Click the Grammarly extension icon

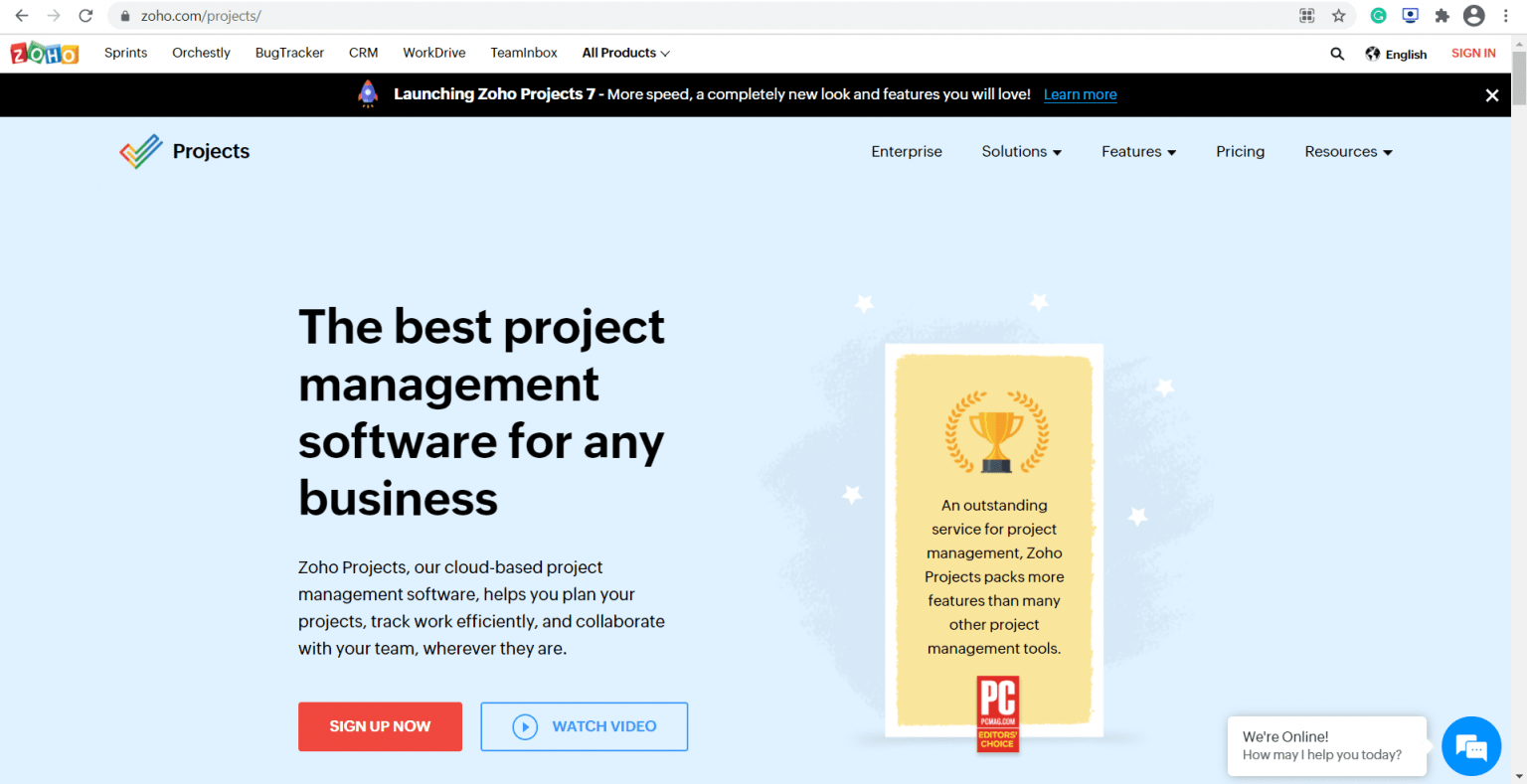tap(1378, 16)
